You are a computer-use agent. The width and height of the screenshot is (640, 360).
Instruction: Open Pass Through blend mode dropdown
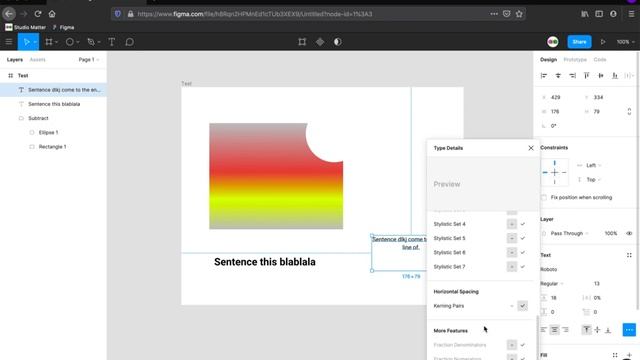[x=569, y=233]
